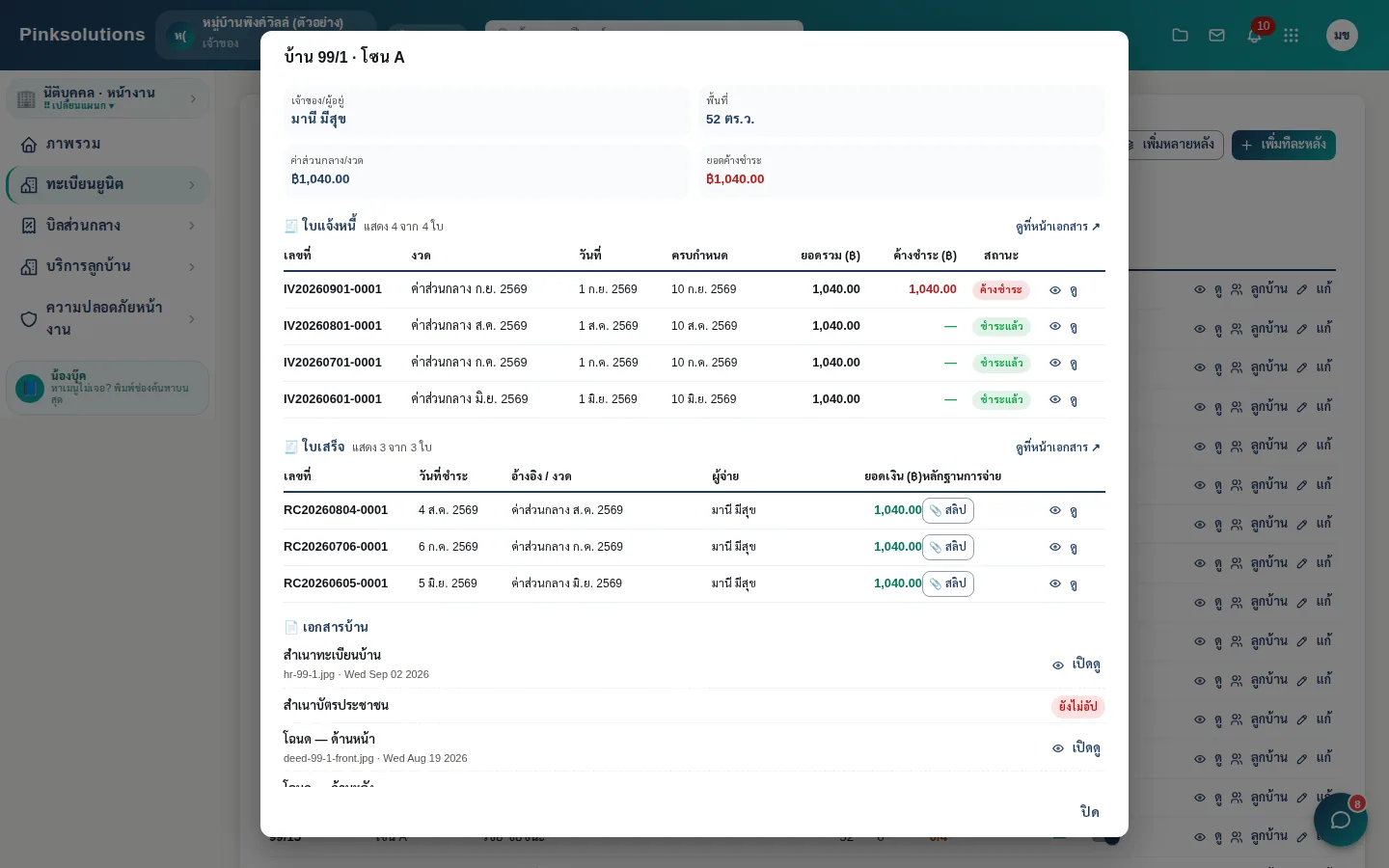
Task: Click the ยังไม่อัป badge for สำเนาบัตรประชาชน
Action: (1077, 707)
